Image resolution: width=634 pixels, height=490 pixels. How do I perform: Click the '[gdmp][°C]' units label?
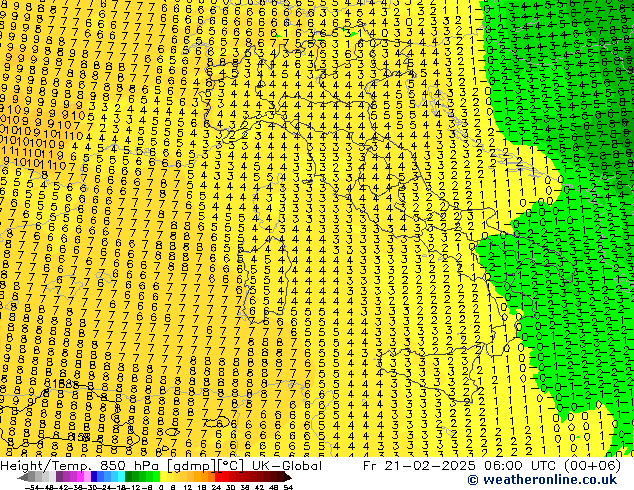tap(206, 466)
